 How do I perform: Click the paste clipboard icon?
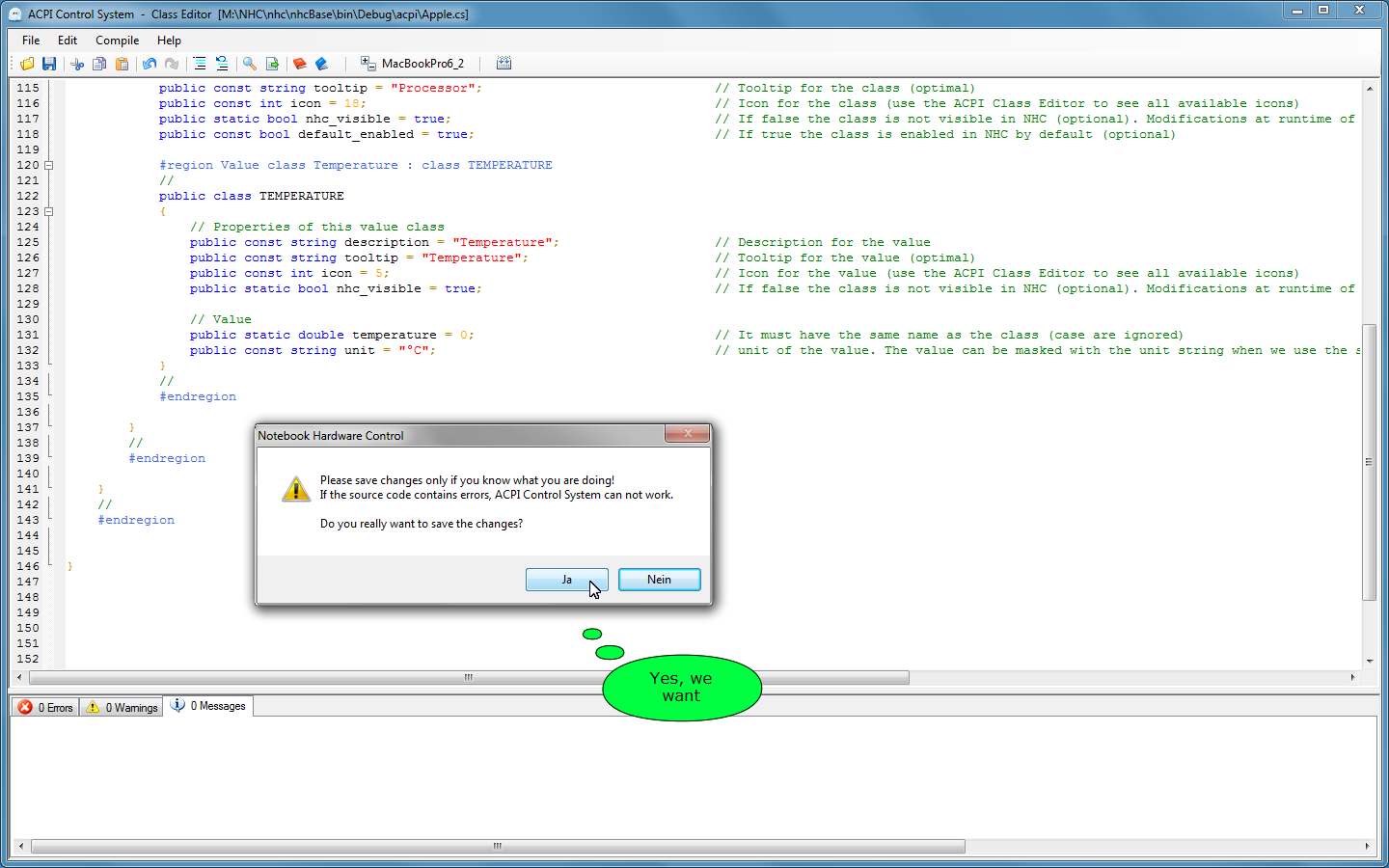click(122, 64)
